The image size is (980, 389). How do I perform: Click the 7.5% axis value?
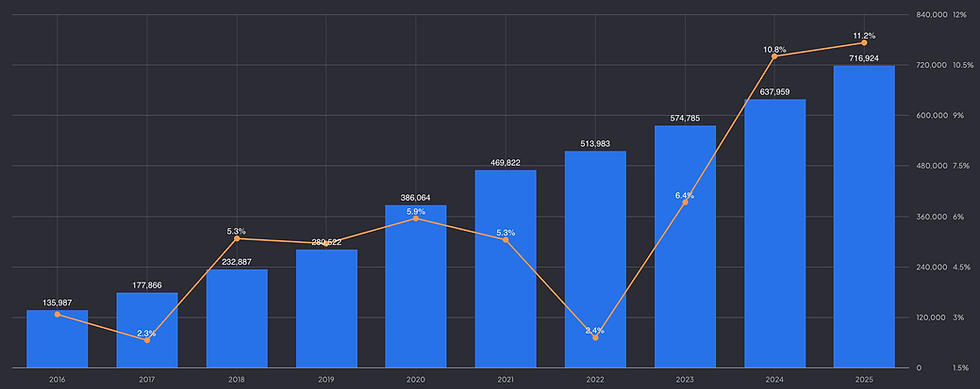(961, 166)
